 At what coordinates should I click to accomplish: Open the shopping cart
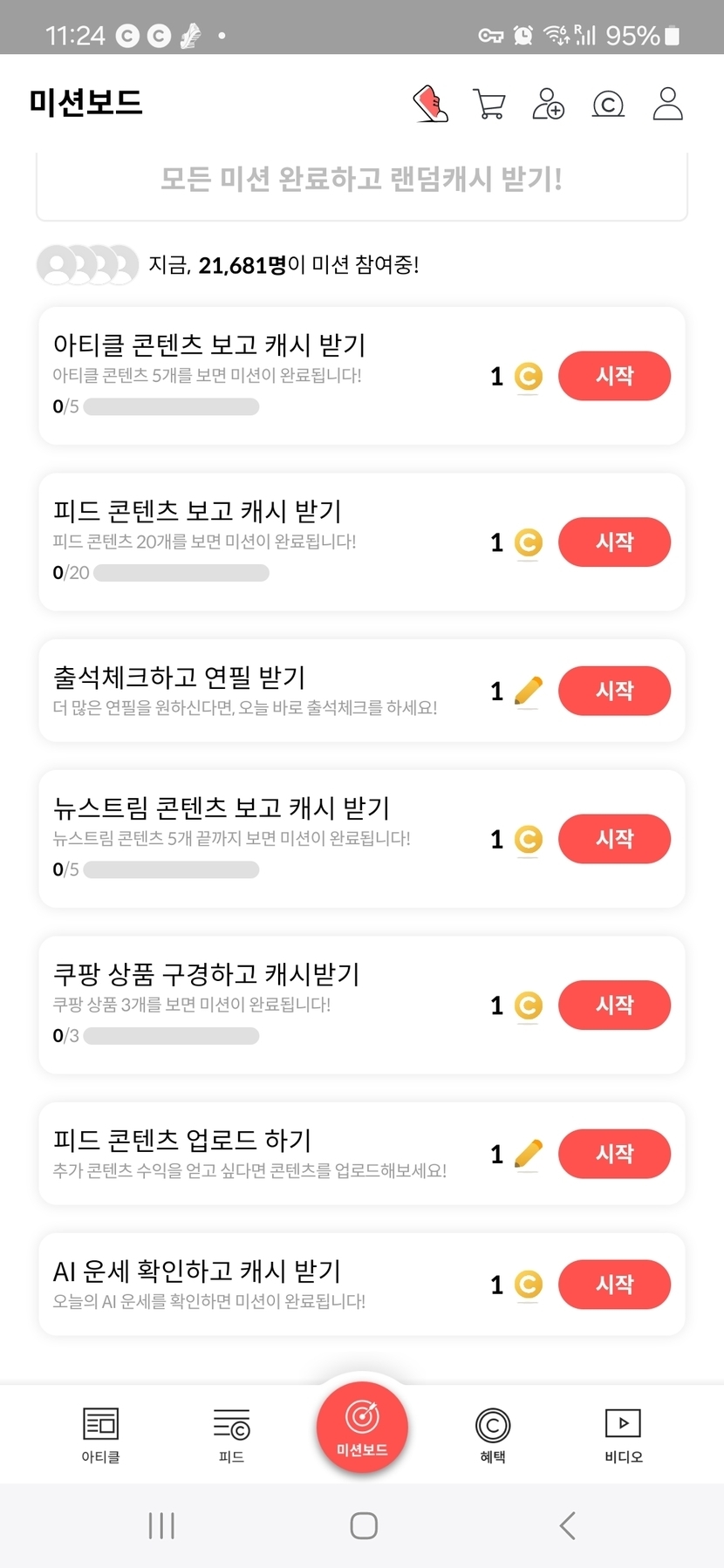tap(489, 104)
